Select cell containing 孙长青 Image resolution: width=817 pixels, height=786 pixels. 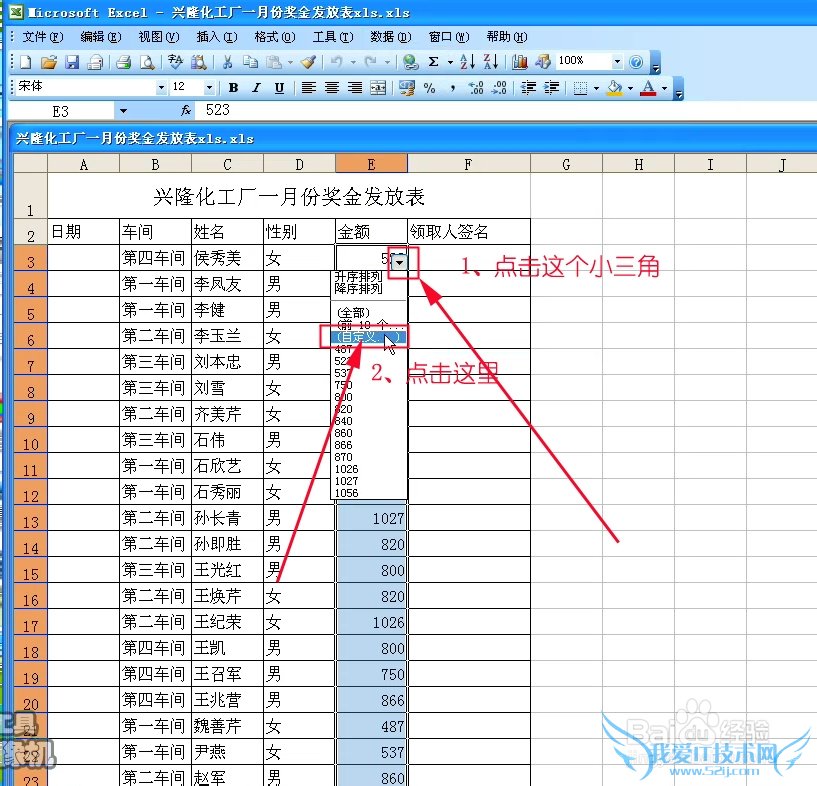227,518
